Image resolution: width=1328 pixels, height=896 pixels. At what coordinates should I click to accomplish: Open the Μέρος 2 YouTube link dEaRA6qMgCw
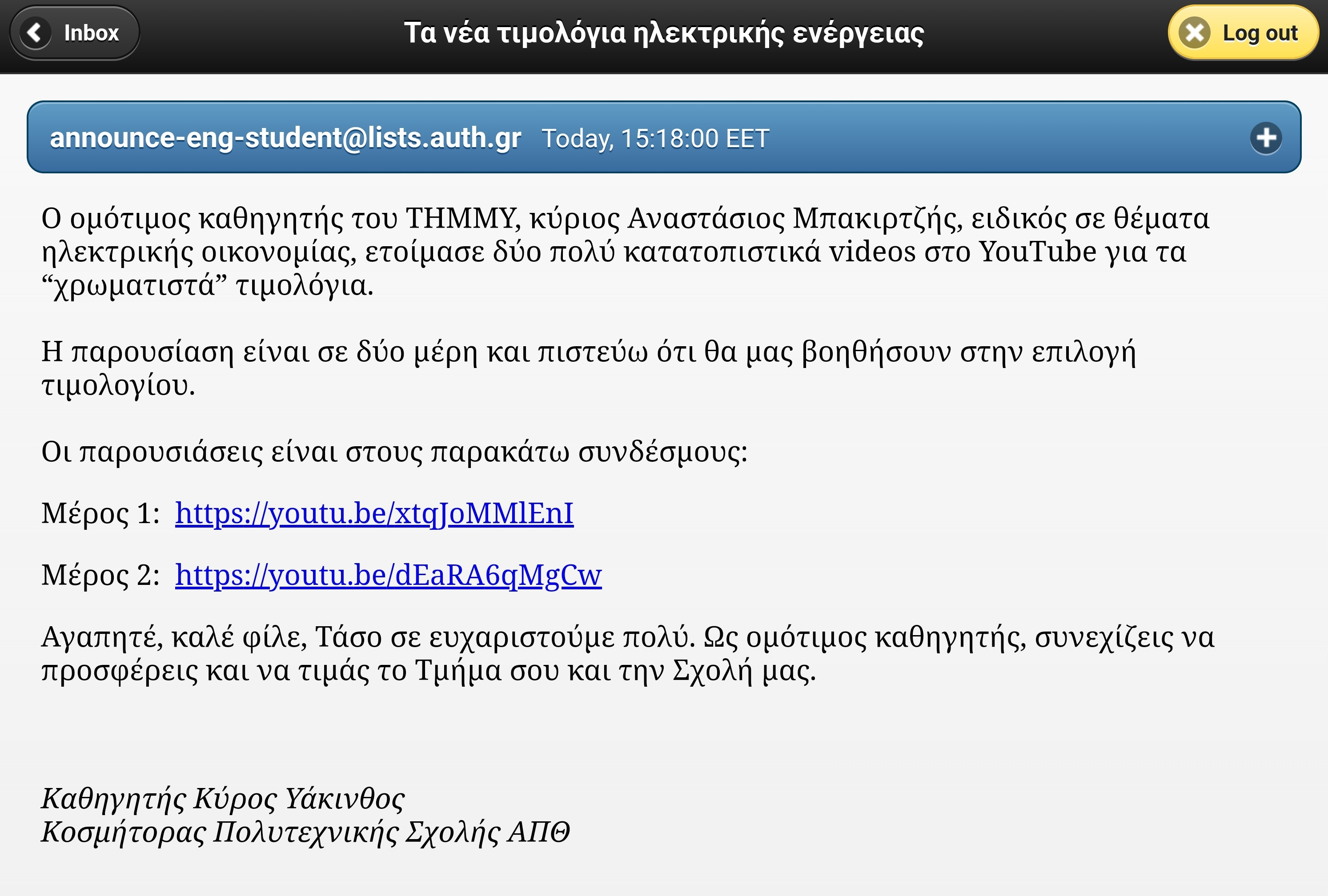pyautogui.click(x=389, y=575)
